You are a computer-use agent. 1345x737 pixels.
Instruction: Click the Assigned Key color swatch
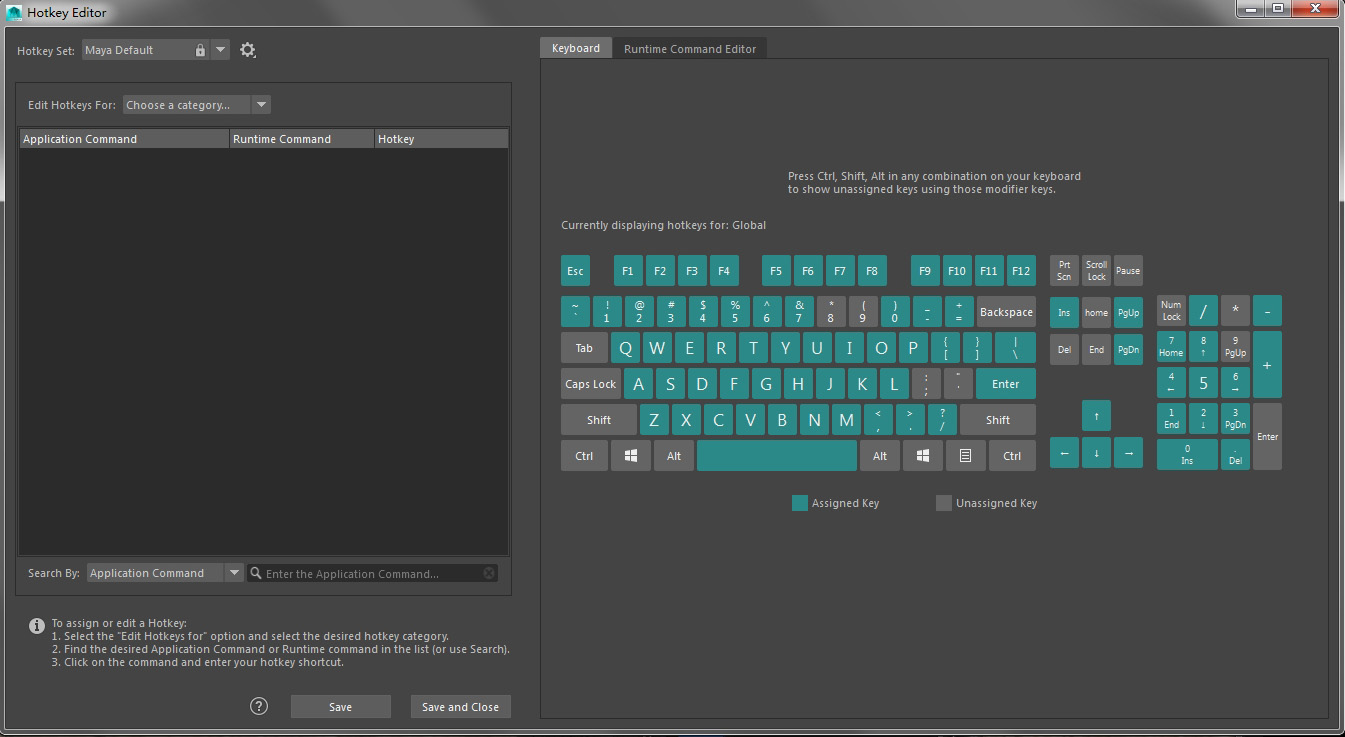pos(800,503)
